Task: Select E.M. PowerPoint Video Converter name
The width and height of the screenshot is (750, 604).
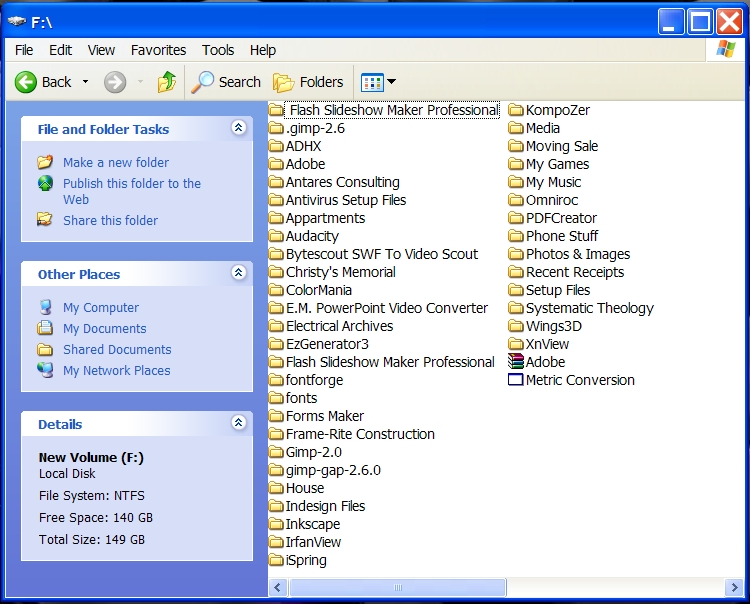Action: [386, 308]
